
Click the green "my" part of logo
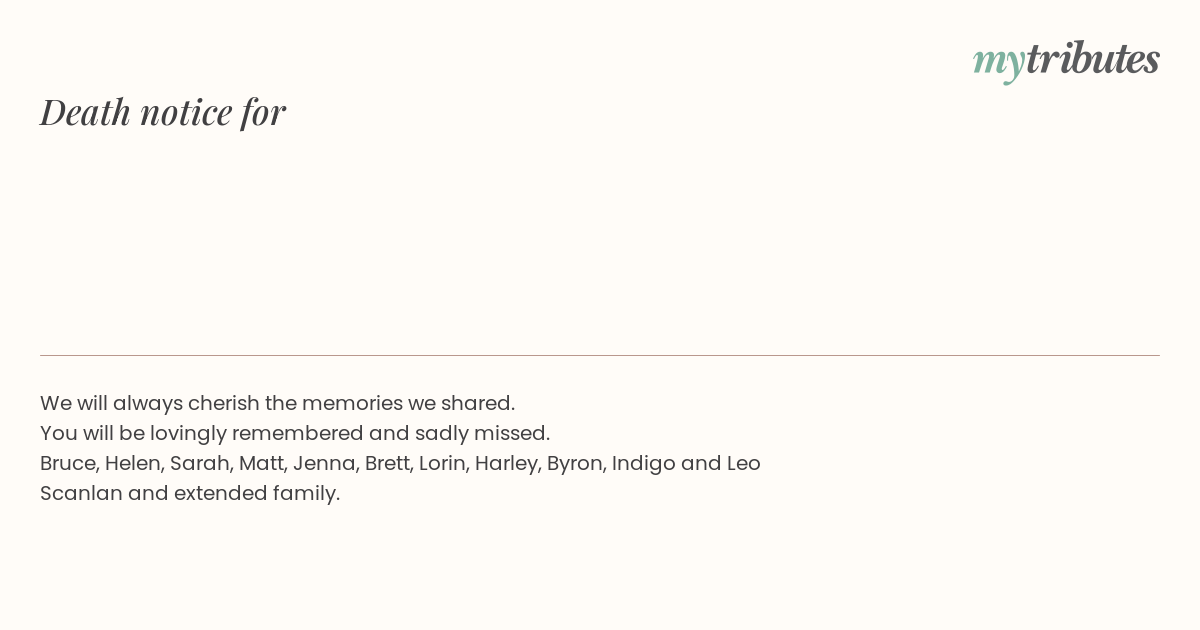click(999, 63)
